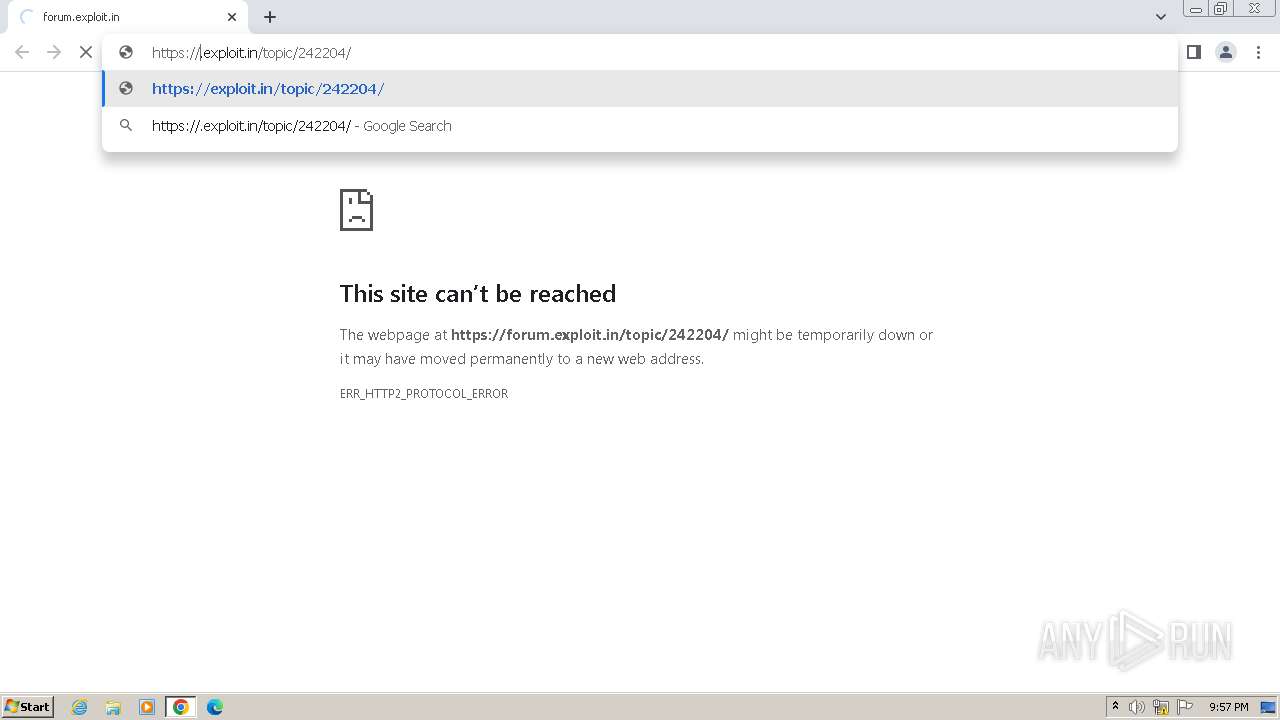The image size is (1280, 720).
Task: Open Chrome three-dot menu
Action: click(x=1258, y=52)
